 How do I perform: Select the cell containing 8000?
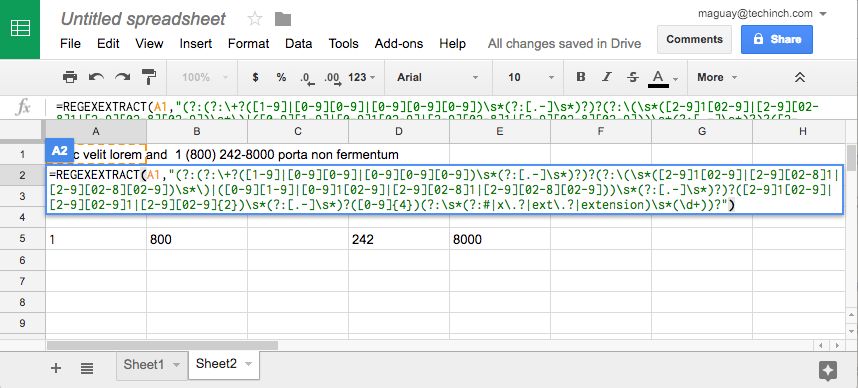(500, 239)
